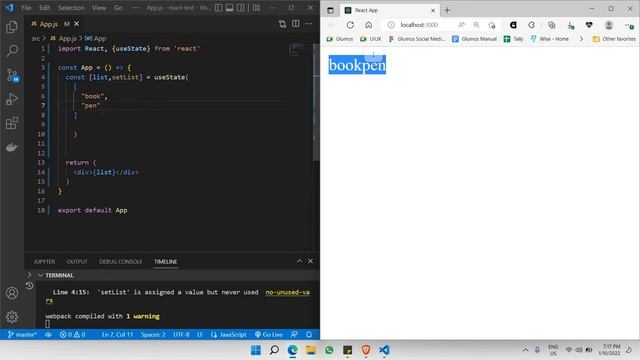
Task: Open a new tab in Edge
Action: [x=447, y=10]
